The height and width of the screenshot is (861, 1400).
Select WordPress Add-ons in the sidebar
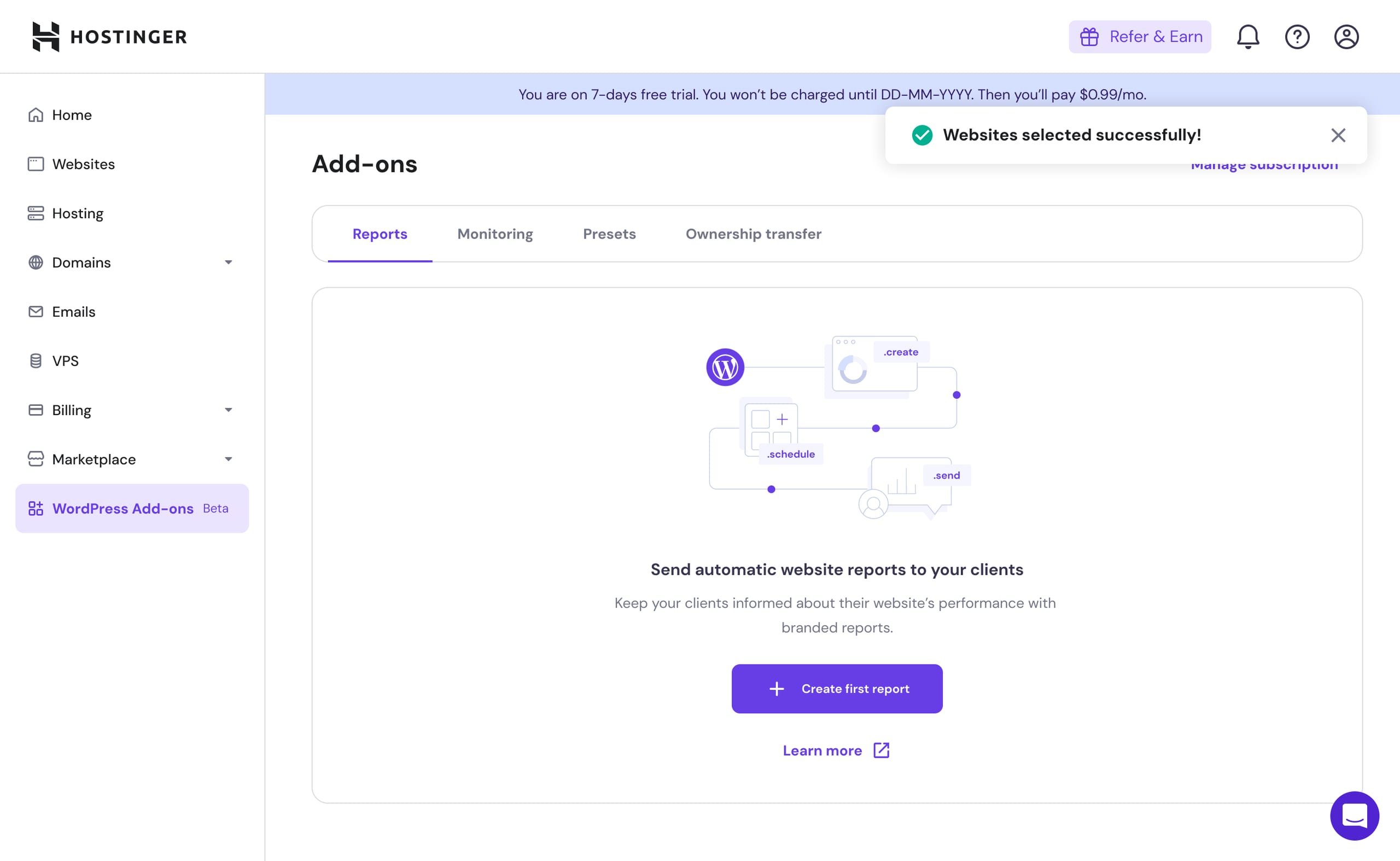[x=123, y=509]
